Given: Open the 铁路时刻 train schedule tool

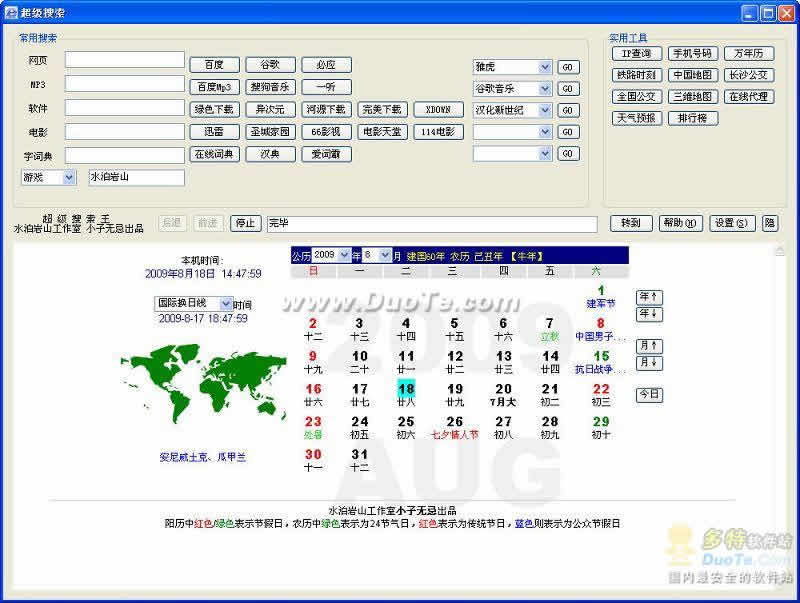Looking at the screenshot, I should (637, 75).
